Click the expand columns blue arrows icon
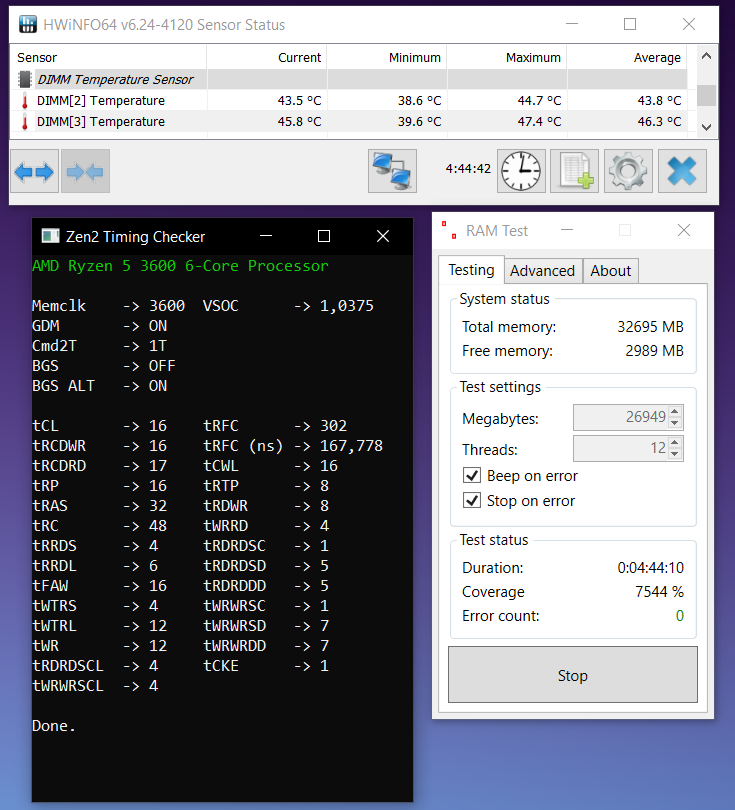The image size is (735, 810). [34, 171]
